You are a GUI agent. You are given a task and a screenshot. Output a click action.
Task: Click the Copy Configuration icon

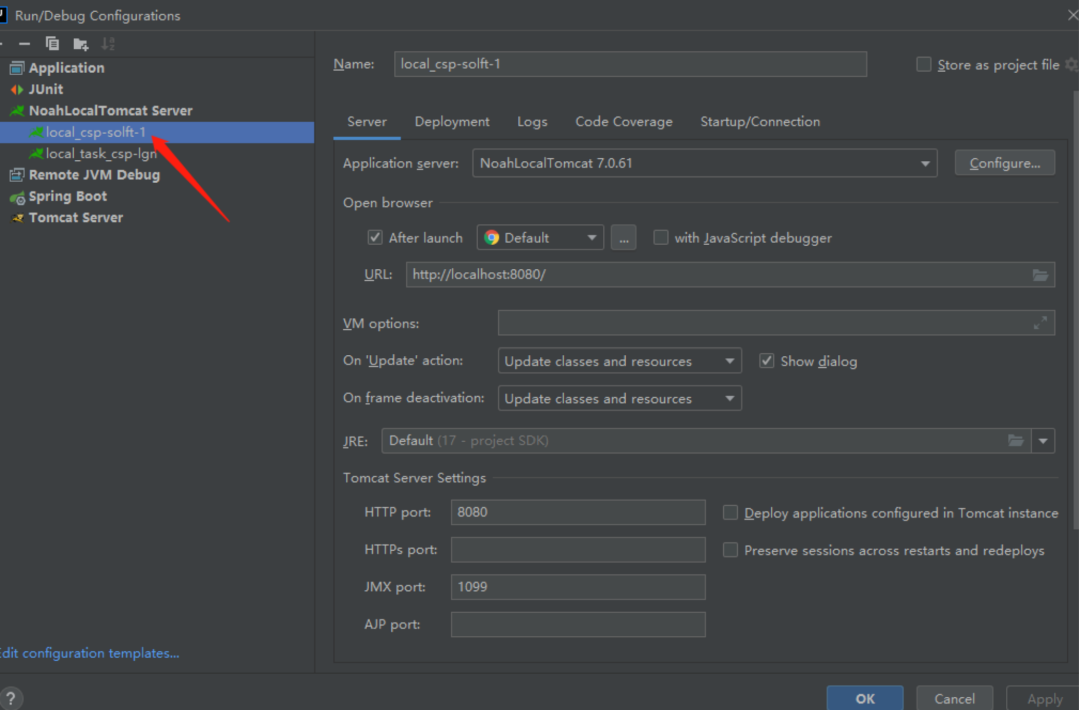tap(52, 44)
